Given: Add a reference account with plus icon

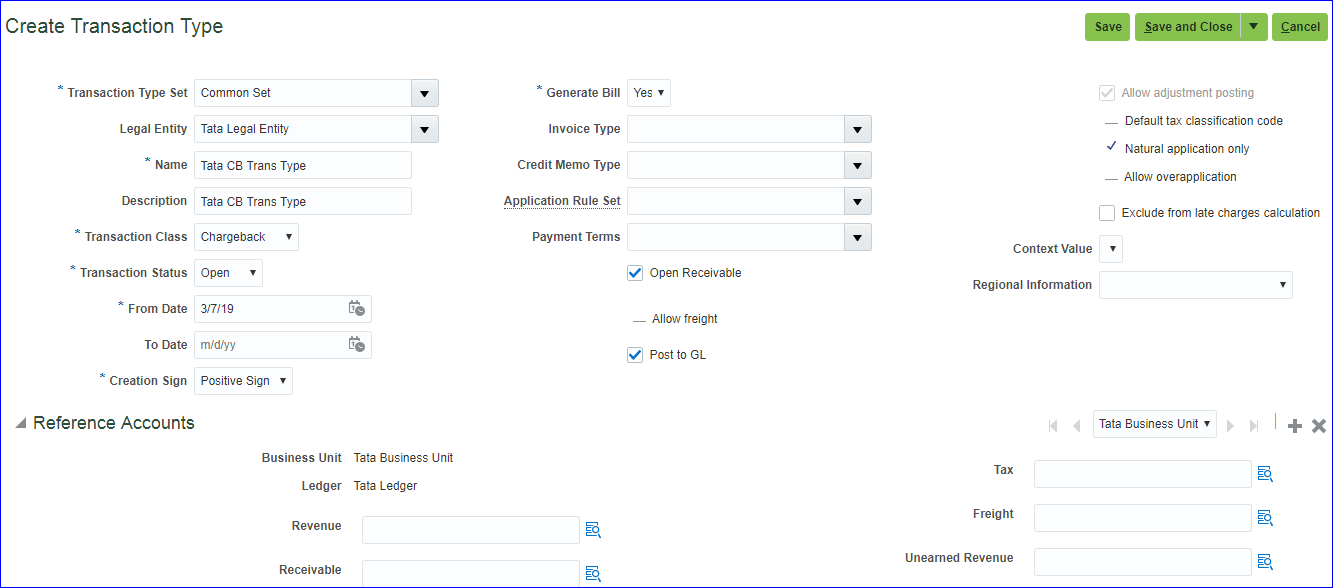Looking at the screenshot, I should point(1295,426).
